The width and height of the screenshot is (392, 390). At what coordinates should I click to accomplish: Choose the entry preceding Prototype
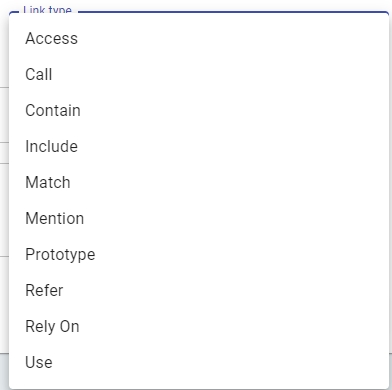(x=199, y=218)
